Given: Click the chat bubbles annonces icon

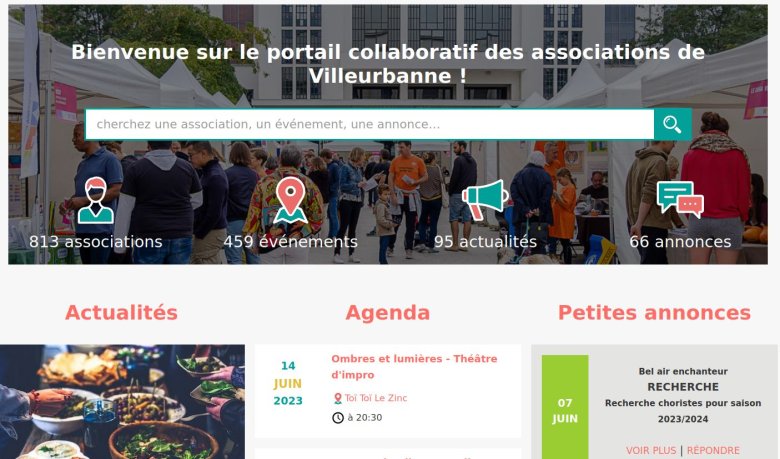Looking at the screenshot, I should tap(680, 199).
